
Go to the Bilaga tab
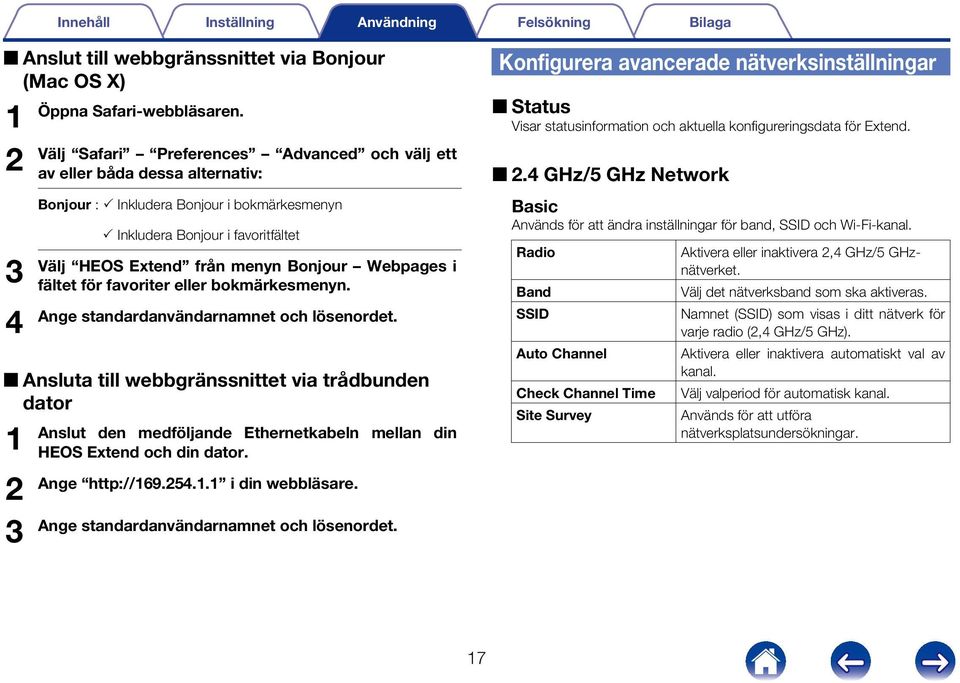(x=710, y=22)
